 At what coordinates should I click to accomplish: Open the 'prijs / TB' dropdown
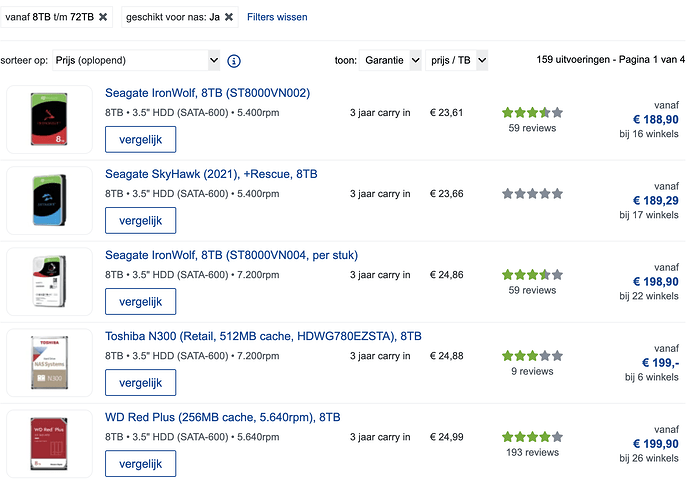[457, 61]
